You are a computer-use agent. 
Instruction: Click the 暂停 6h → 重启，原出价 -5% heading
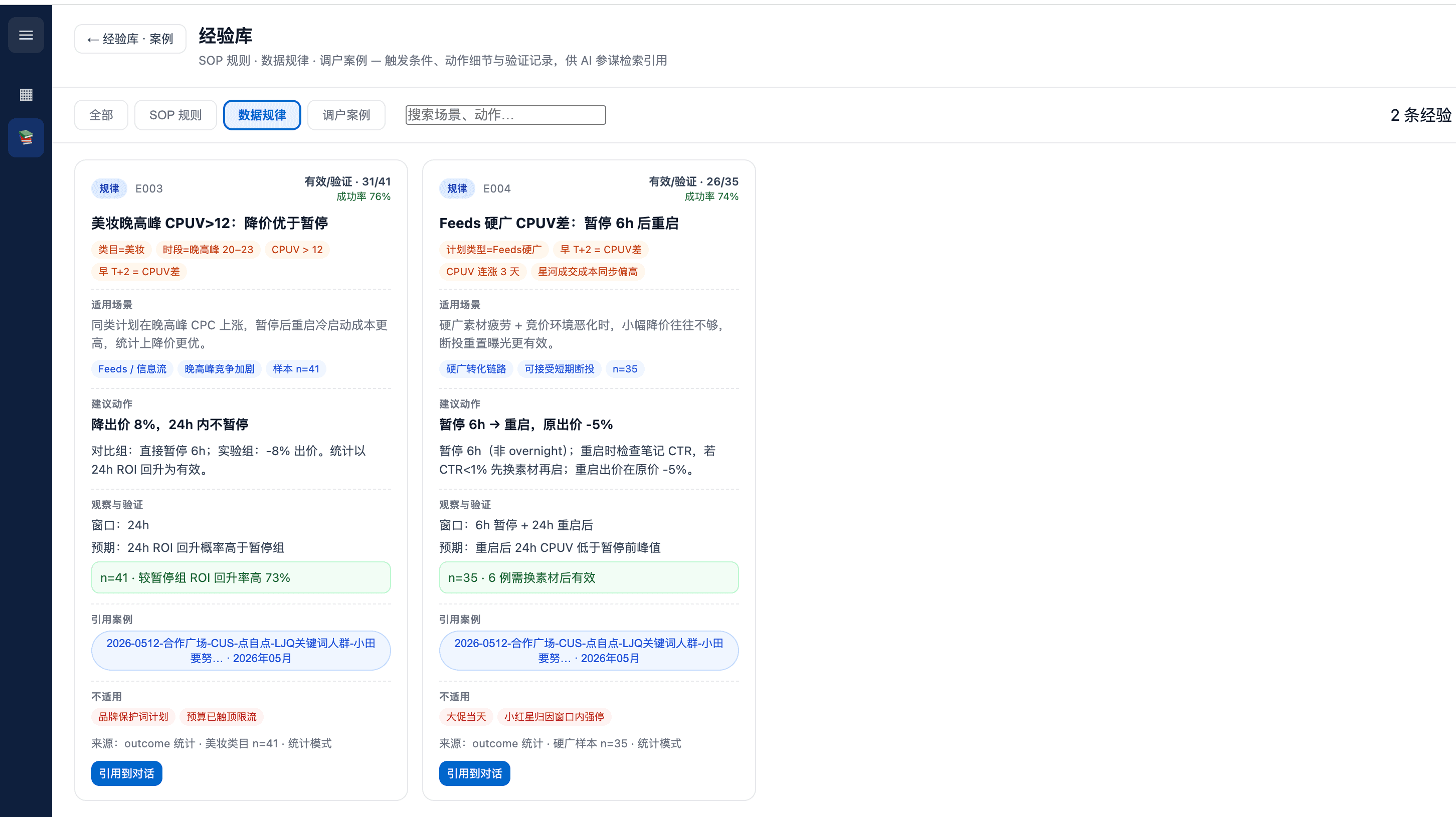click(x=525, y=425)
